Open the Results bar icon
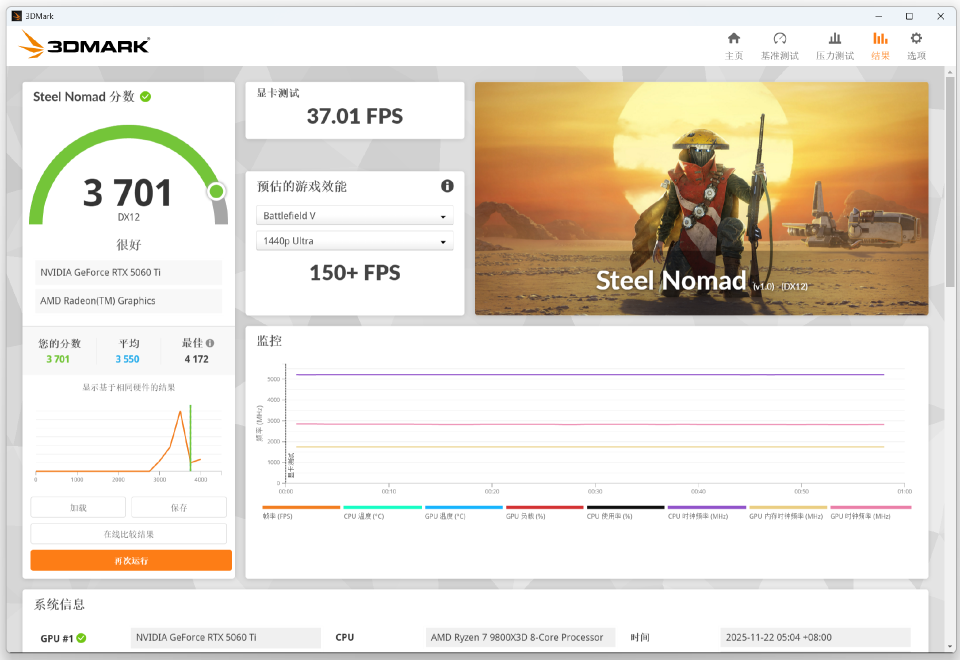This screenshot has width=960, height=660. (880, 39)
